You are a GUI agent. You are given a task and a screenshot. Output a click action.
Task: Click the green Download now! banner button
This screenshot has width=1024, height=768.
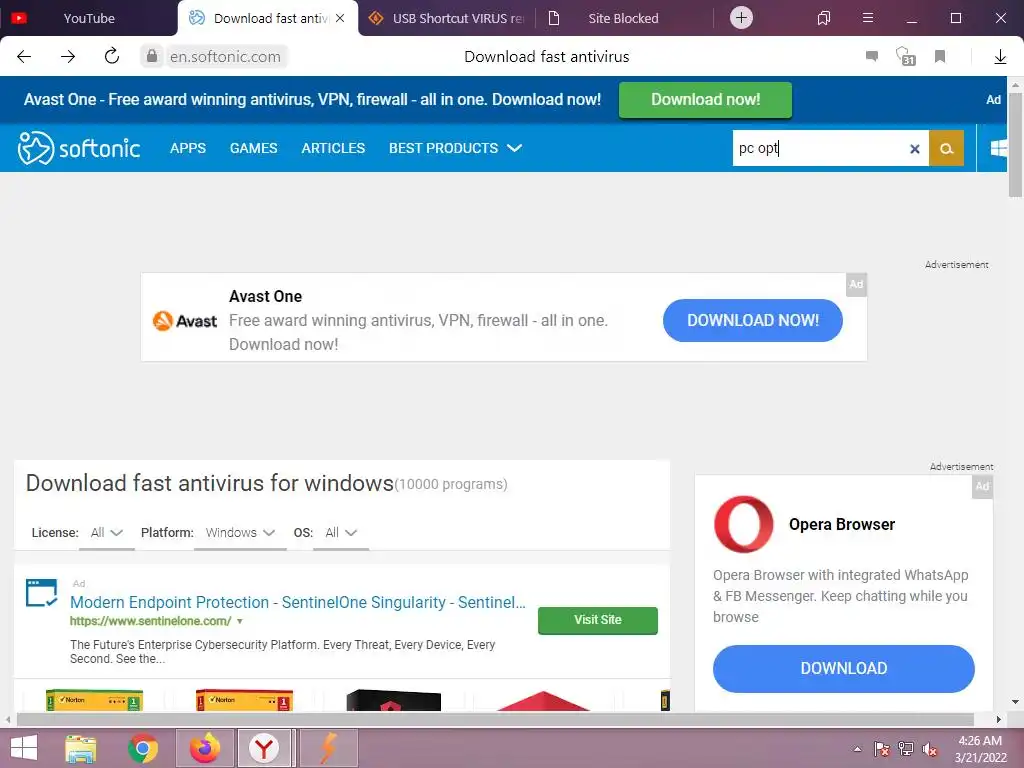point(705,100)
